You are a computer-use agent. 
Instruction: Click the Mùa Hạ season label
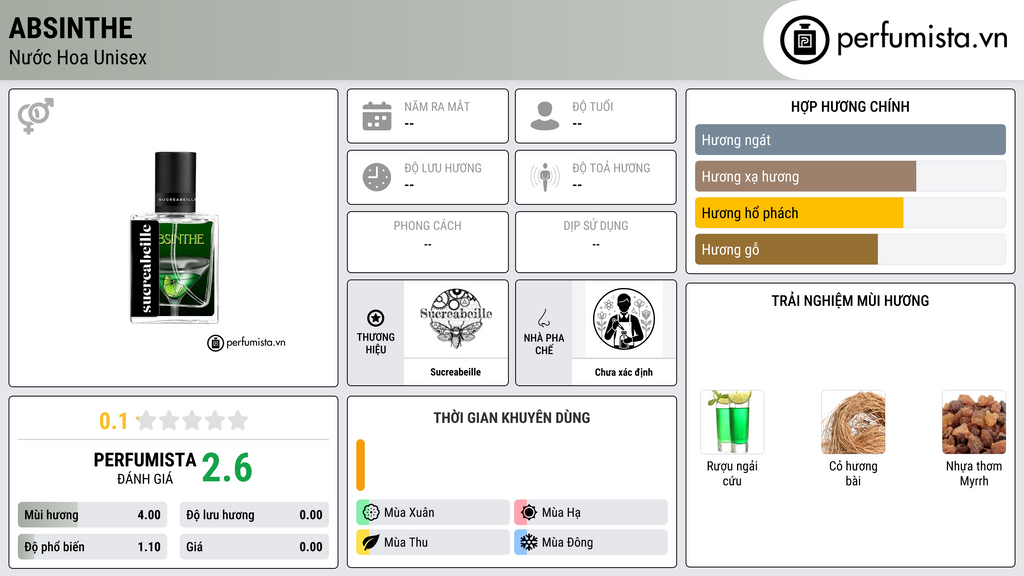(x=561, y=513)
